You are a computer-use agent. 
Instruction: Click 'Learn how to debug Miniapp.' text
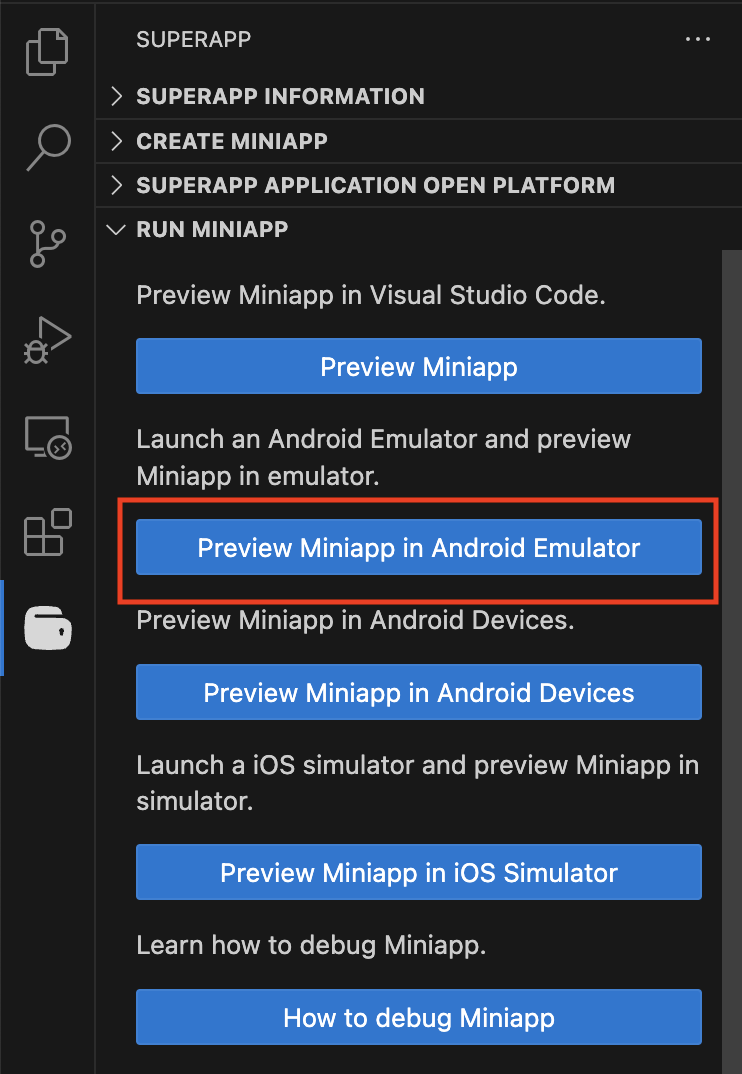click(x=311, y=945)
